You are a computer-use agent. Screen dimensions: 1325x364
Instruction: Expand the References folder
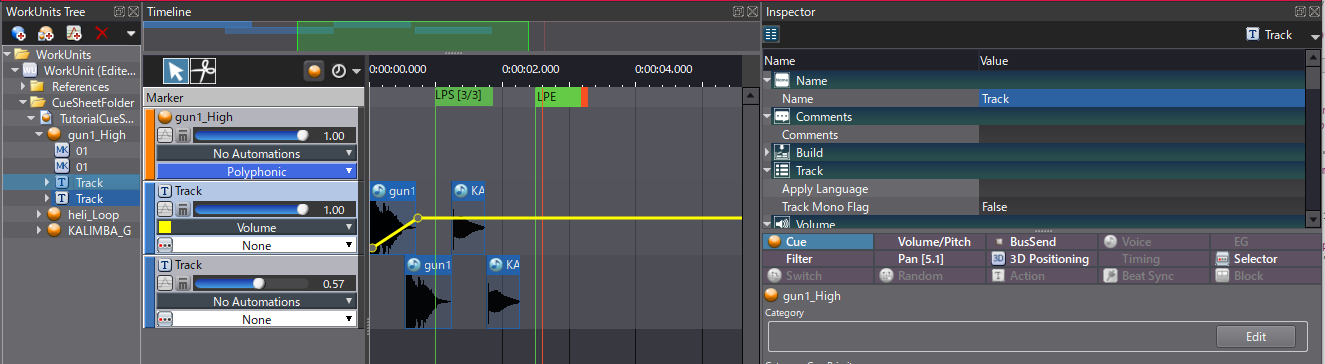tap(23, 86)
